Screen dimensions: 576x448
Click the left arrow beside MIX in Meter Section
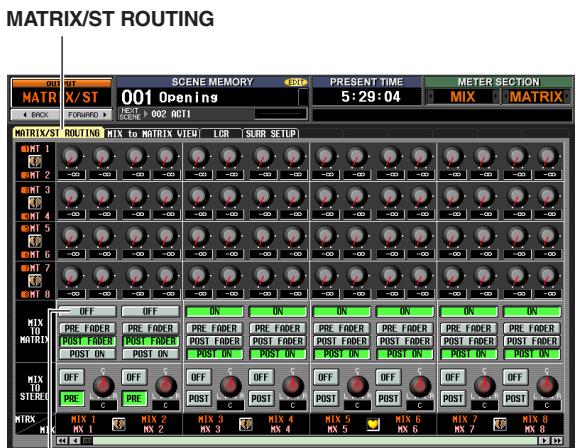(431, 97)
